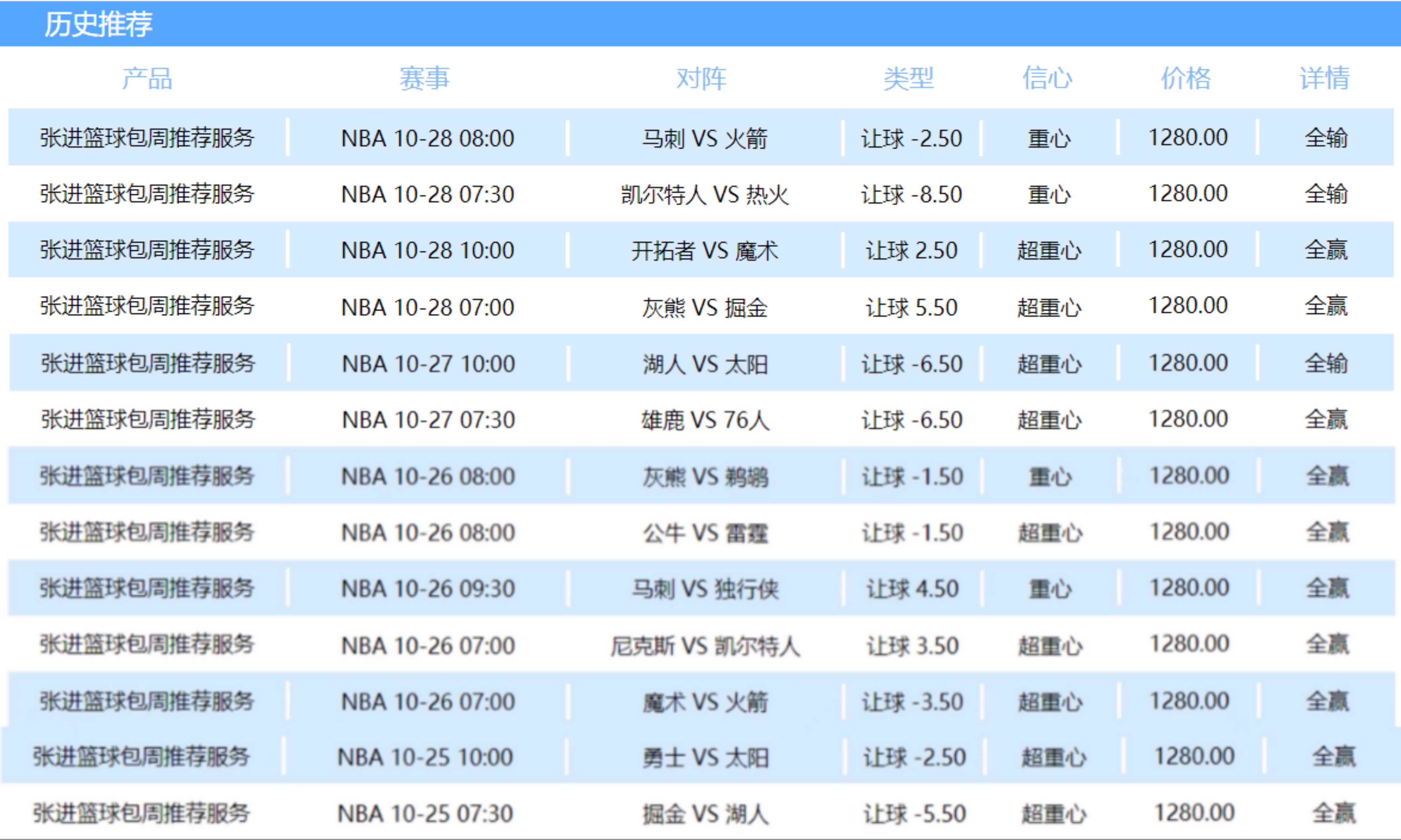Click 让球 -6.50 in 湖人 VS 太阳 row
Viewport: 1401px width, 840px height.
pos(912,363)
